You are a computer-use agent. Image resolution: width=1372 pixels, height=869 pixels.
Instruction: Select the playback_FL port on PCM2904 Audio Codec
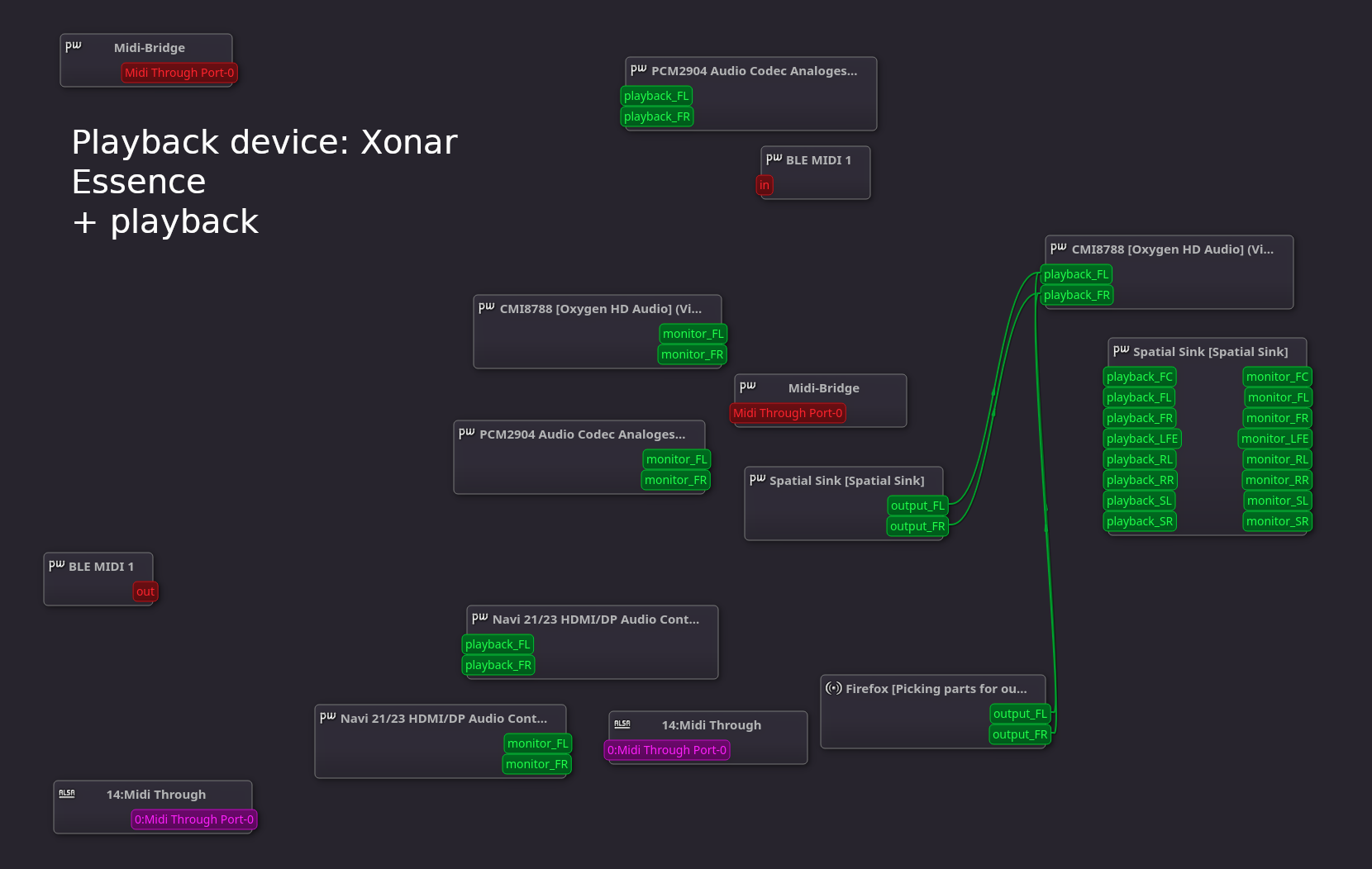coord(656,96)
